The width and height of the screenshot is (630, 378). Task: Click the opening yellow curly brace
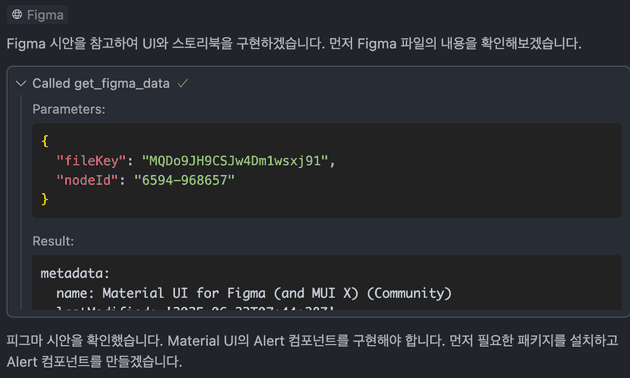[45, 141]
